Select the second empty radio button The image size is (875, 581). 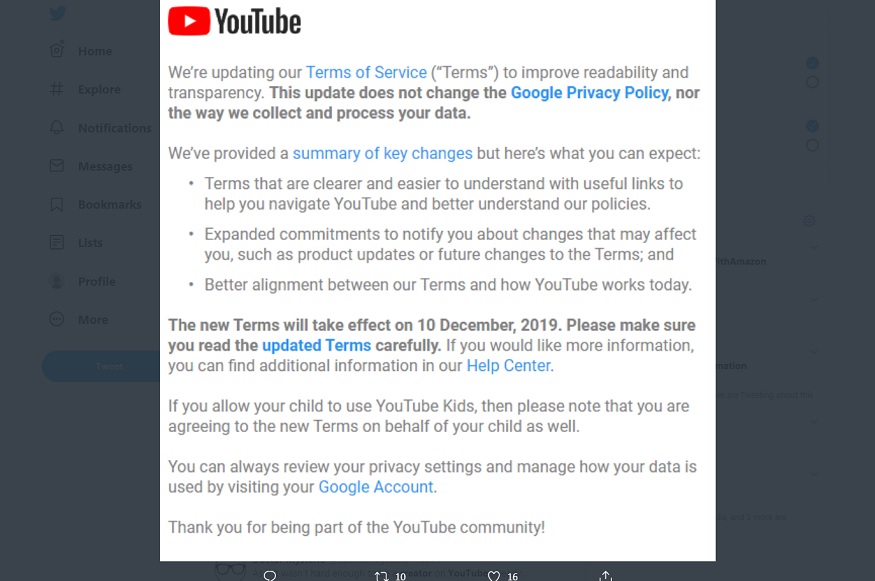point(813,145)
